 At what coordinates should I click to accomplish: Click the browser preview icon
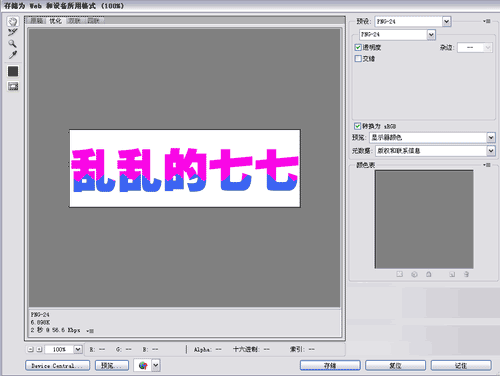tap(143, 366)
